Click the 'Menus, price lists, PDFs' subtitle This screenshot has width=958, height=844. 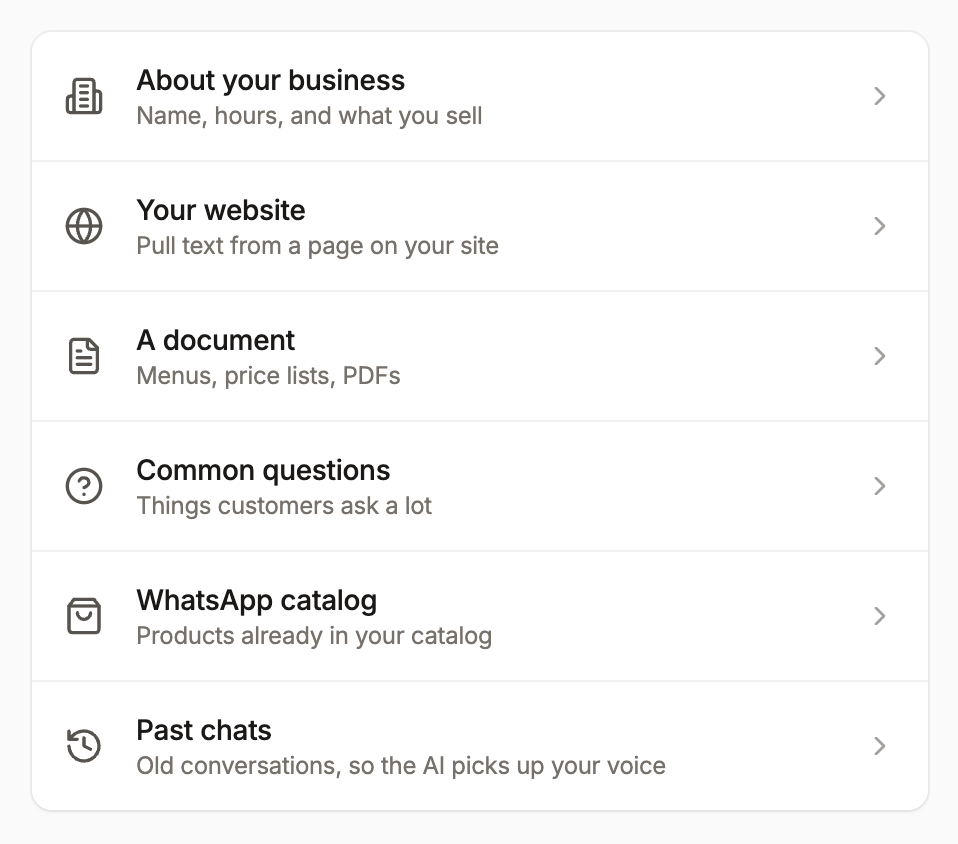pyautogui.click(x=268, y=376)
